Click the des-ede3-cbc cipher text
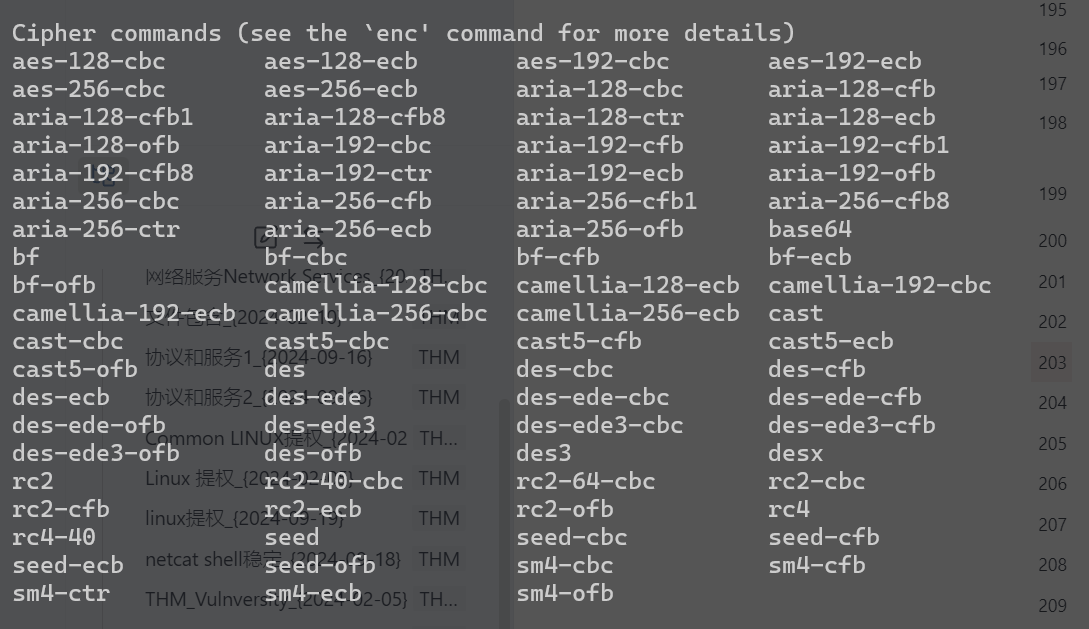Screen dimensions: 1089x629 (x=599, y=425)
